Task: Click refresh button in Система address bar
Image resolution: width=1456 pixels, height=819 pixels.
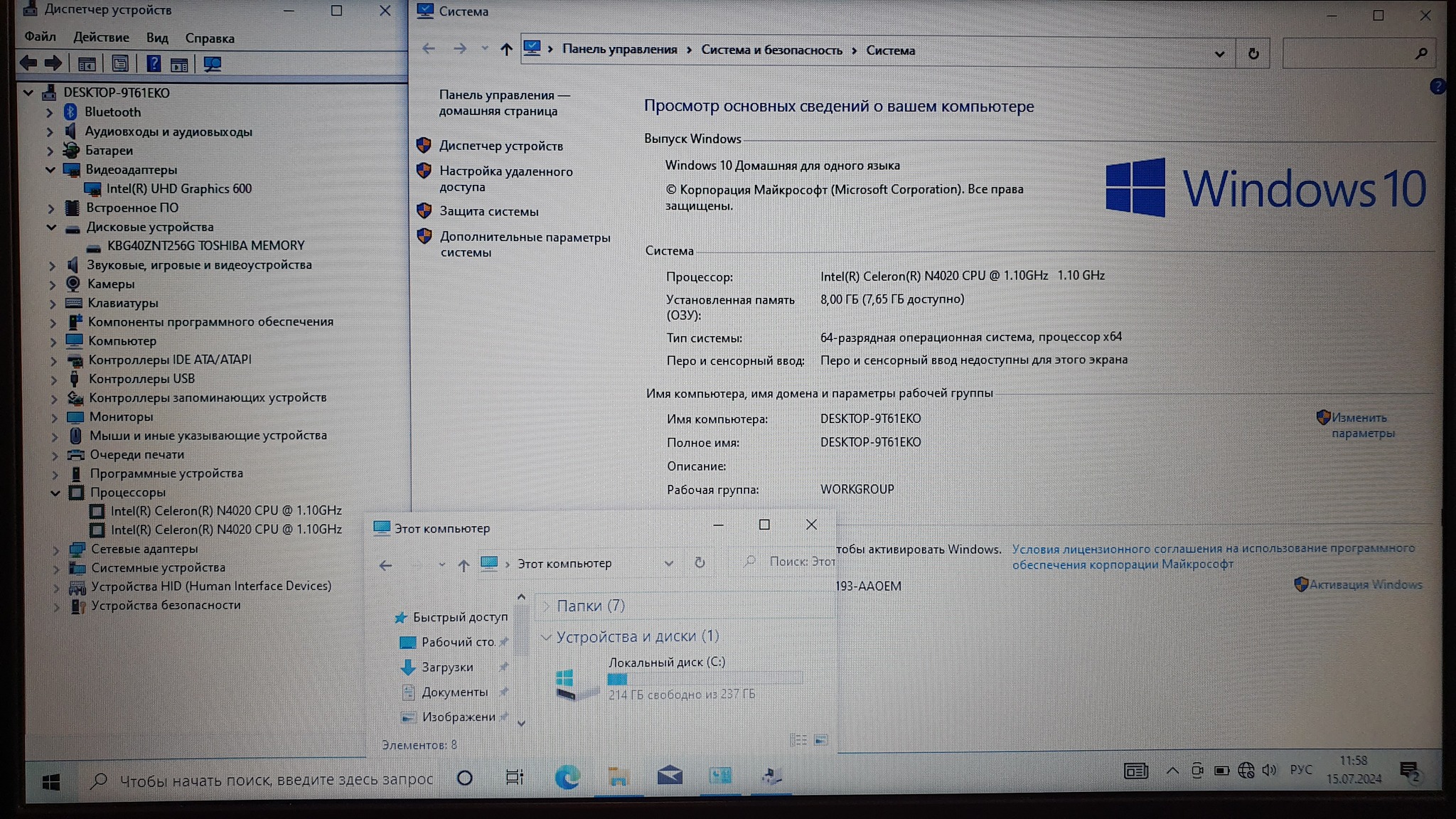Action: 1253,53
